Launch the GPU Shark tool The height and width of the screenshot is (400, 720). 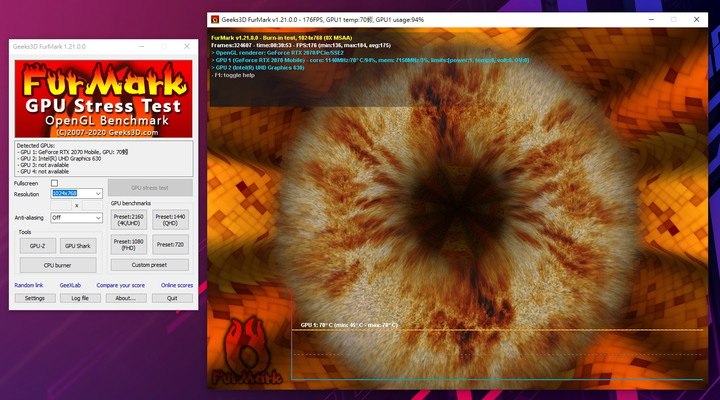(78, 246)
